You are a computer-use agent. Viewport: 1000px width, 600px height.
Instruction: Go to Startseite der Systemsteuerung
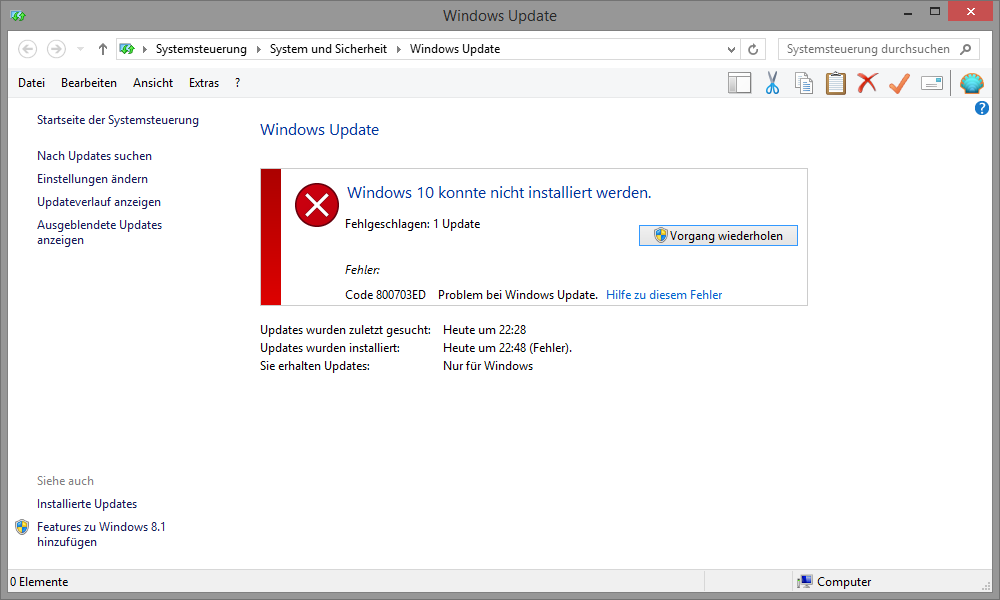pos(118,120)
